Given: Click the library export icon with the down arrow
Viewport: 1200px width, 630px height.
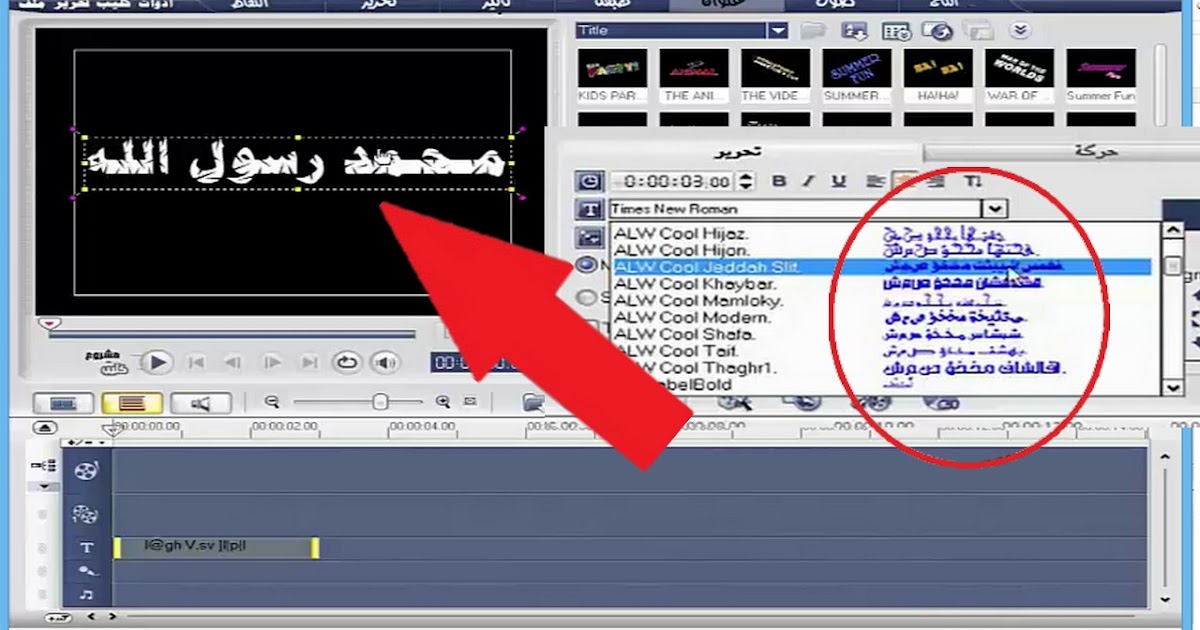Looking at the screenshot, I should pos(853,31).
